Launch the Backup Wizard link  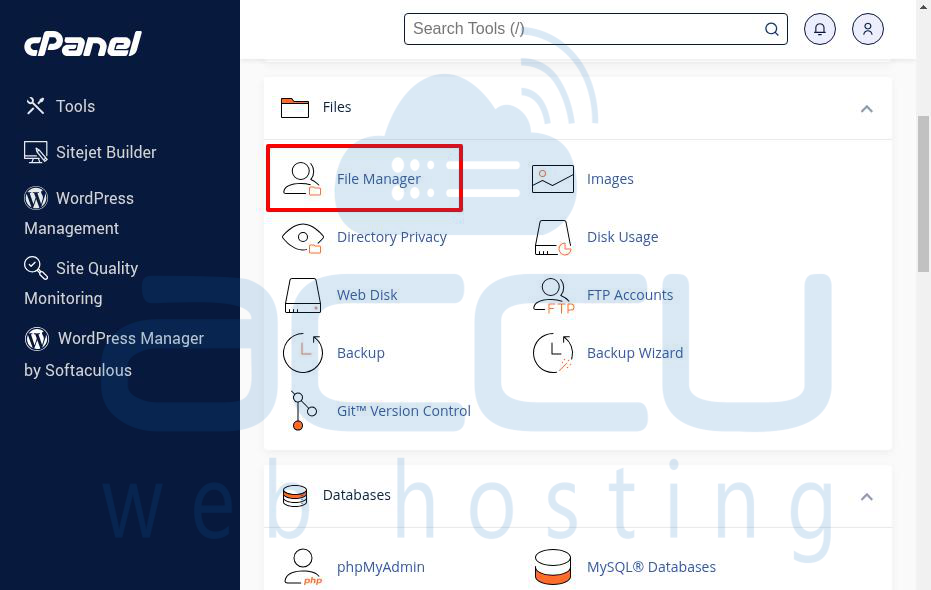(635, 353)
